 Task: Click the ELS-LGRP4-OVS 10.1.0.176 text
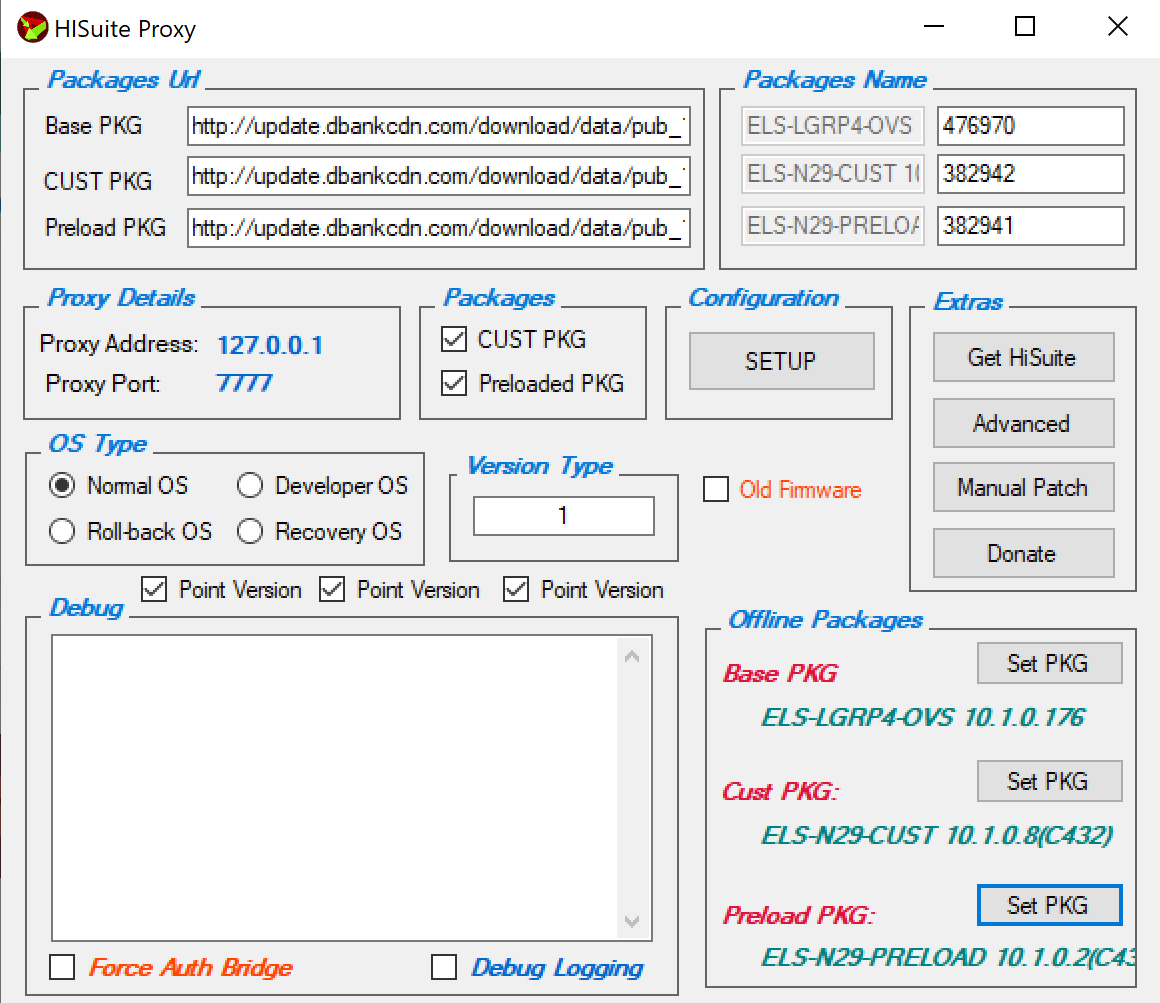pos(923,717)
